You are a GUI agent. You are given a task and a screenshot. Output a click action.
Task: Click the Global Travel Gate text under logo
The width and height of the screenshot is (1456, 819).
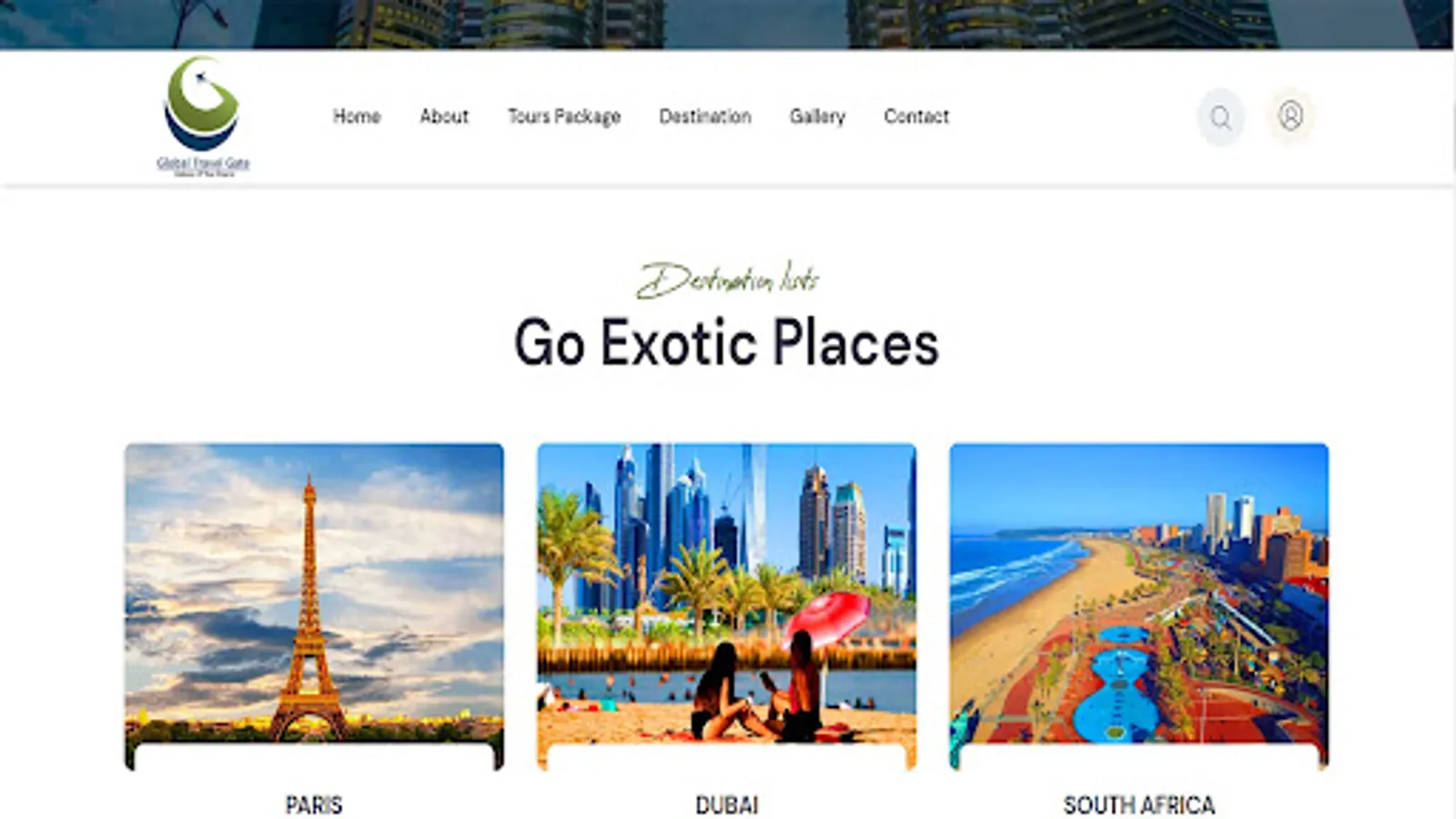coord(203,165)
